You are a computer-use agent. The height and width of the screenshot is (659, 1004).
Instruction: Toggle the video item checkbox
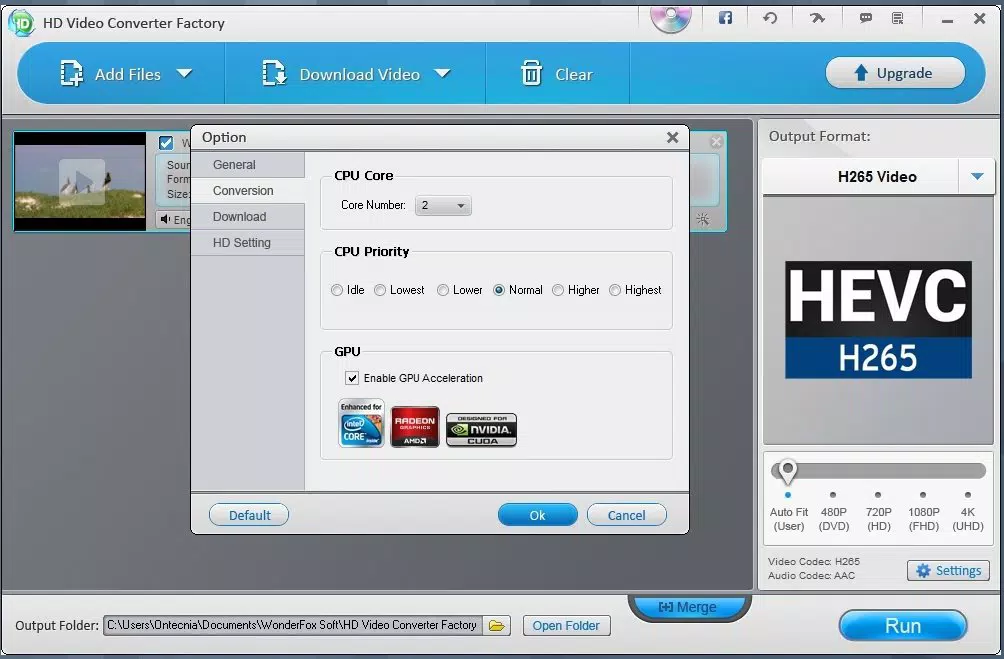166,143
